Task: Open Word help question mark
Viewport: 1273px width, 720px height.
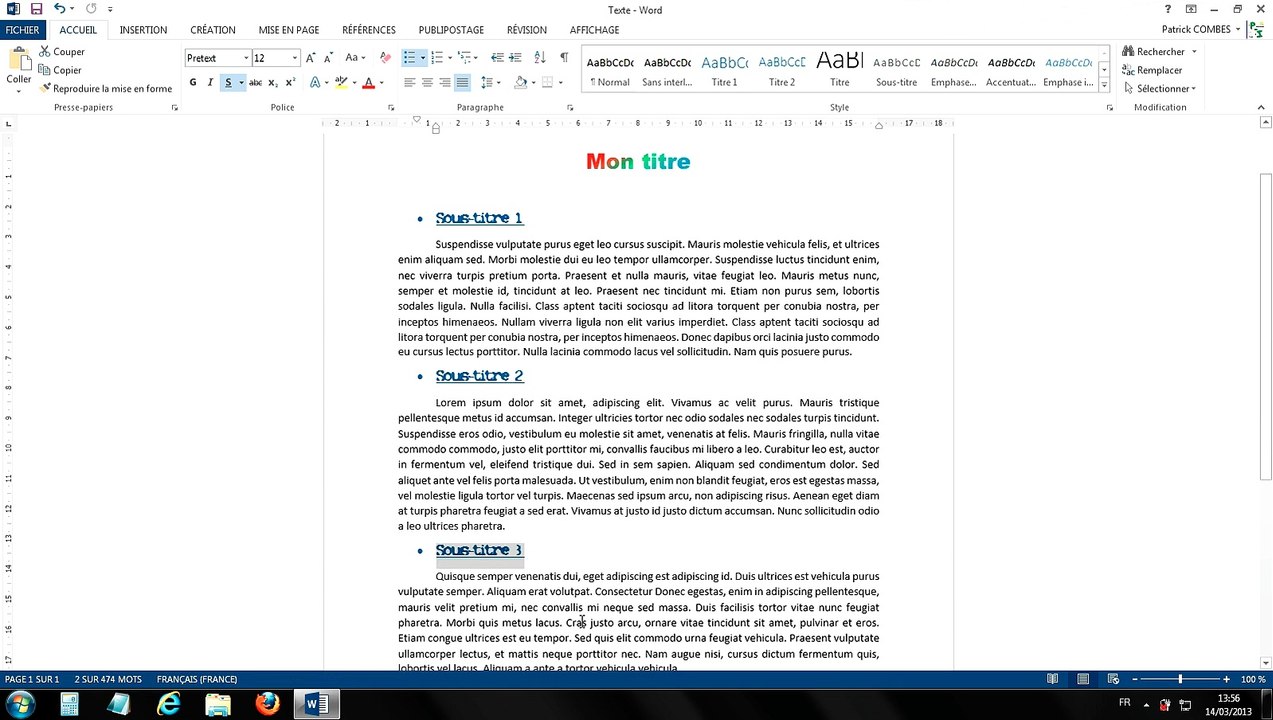Action: point(1167,9)
